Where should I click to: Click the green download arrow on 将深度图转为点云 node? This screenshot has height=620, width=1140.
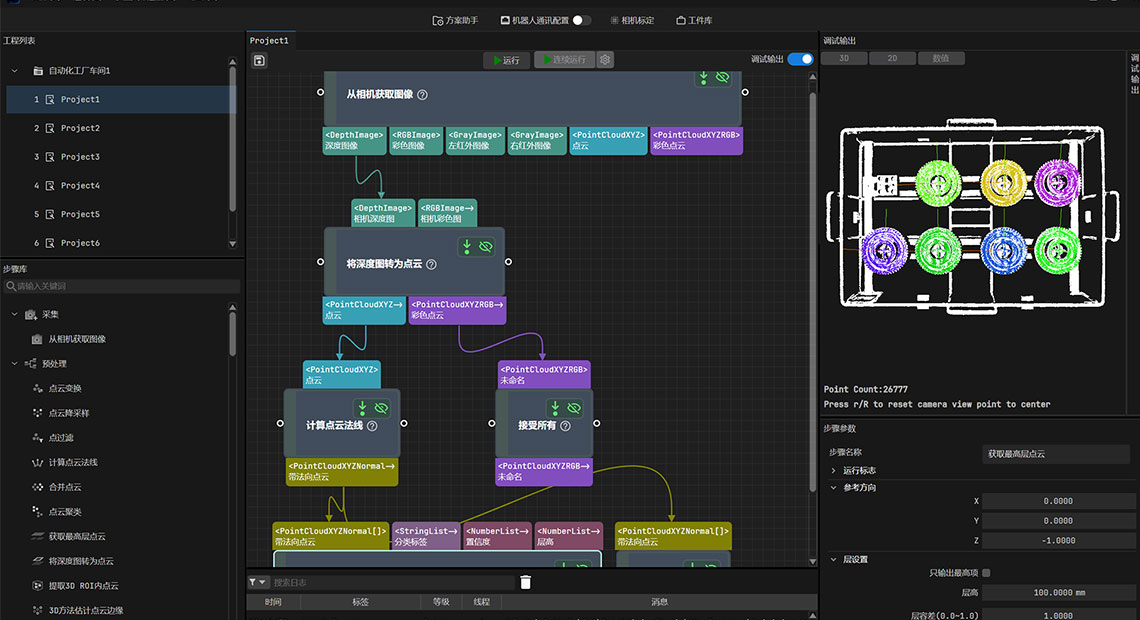coord(467,247)
